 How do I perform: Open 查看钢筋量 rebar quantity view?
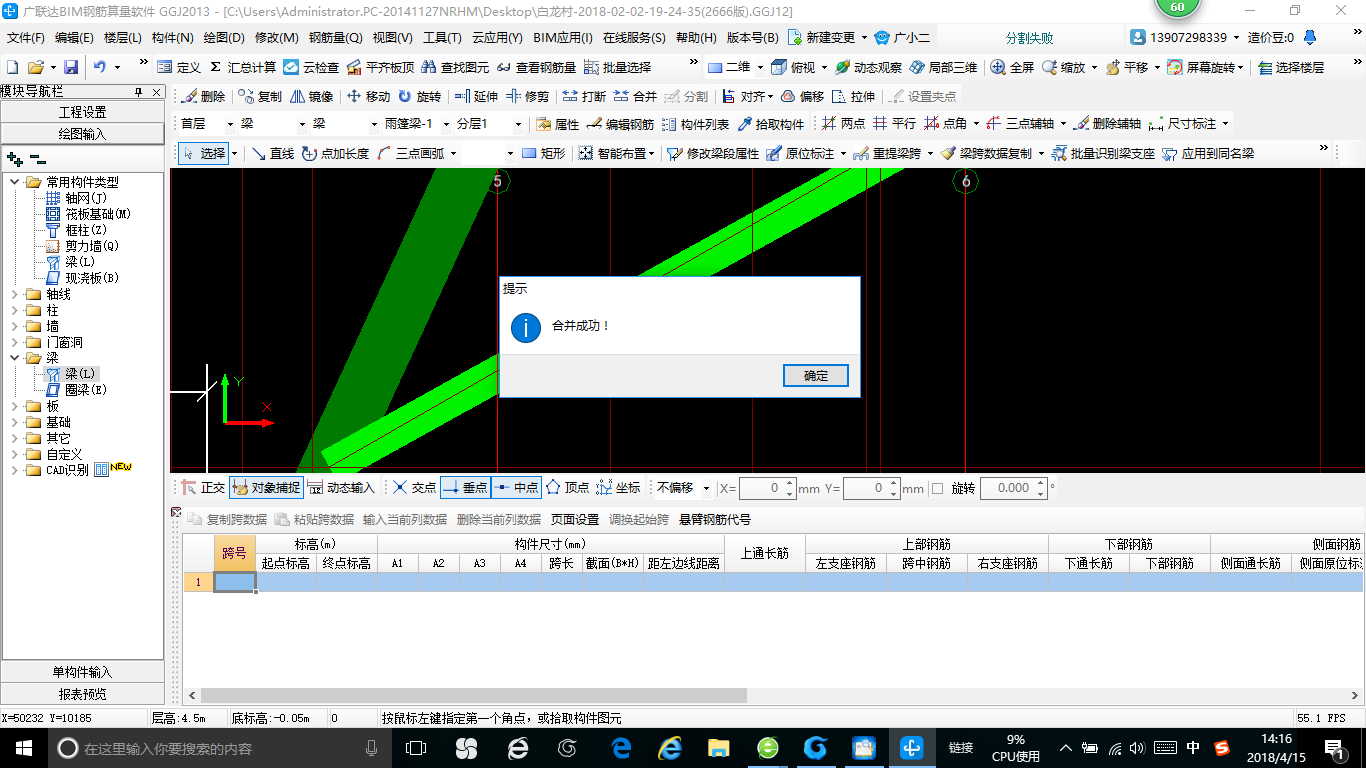point(536,67)
